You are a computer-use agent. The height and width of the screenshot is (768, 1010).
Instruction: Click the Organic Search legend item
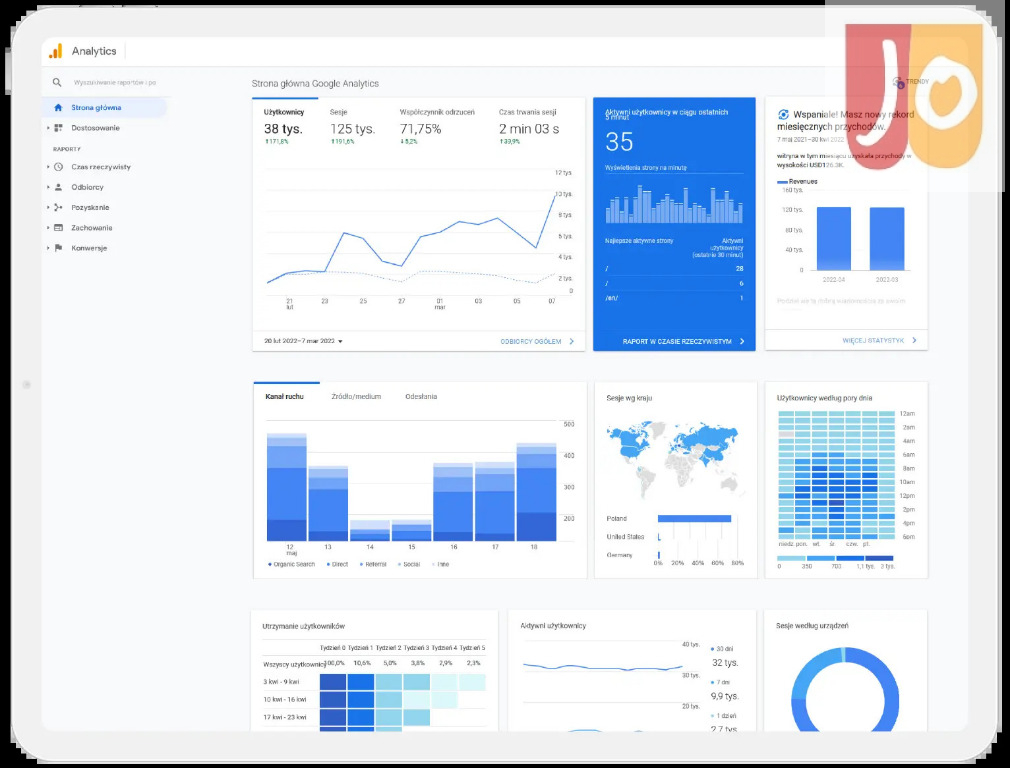pyautogui.click(x=291, y=564)
